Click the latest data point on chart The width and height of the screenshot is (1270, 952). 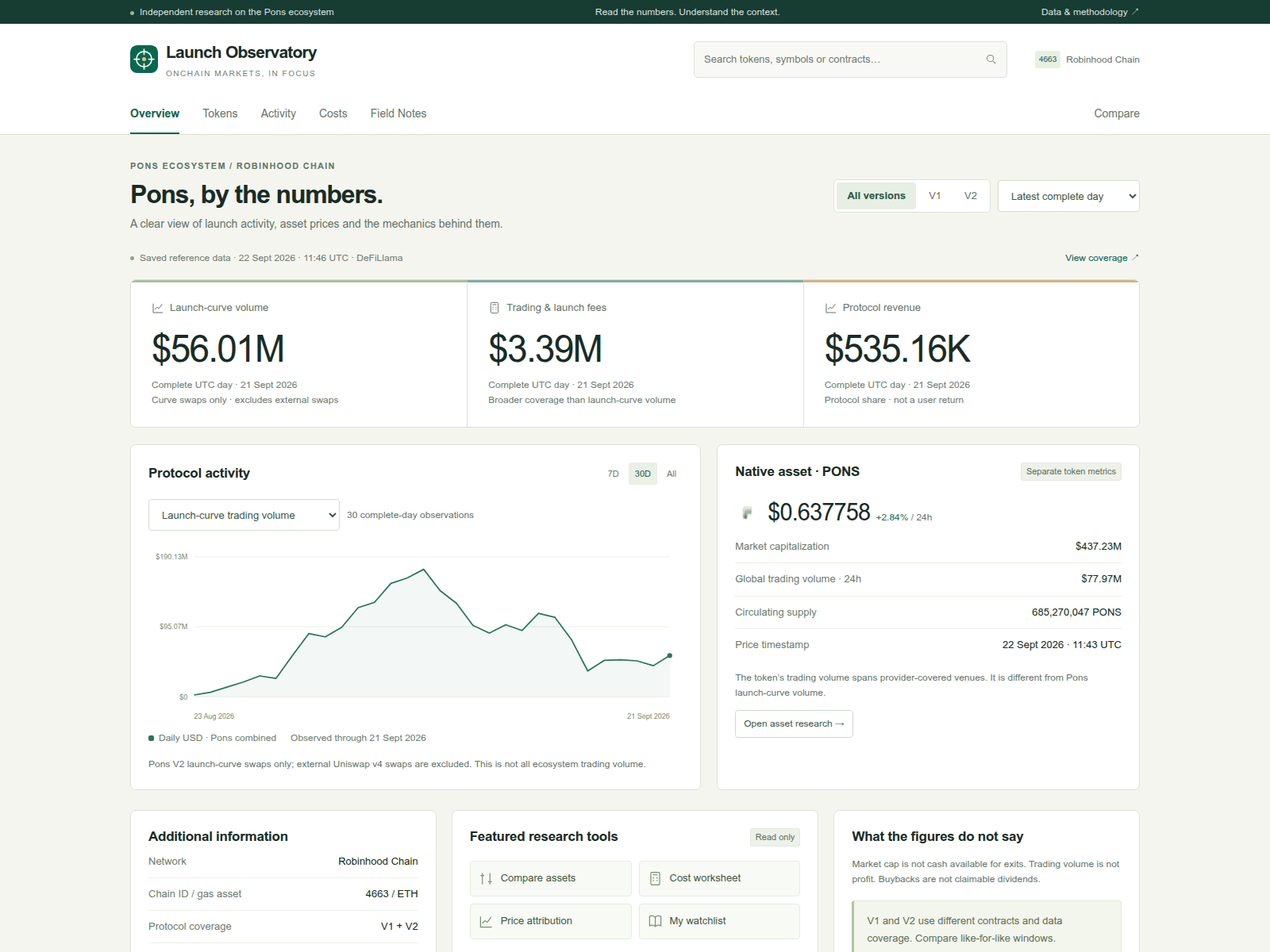click(670, 655)
